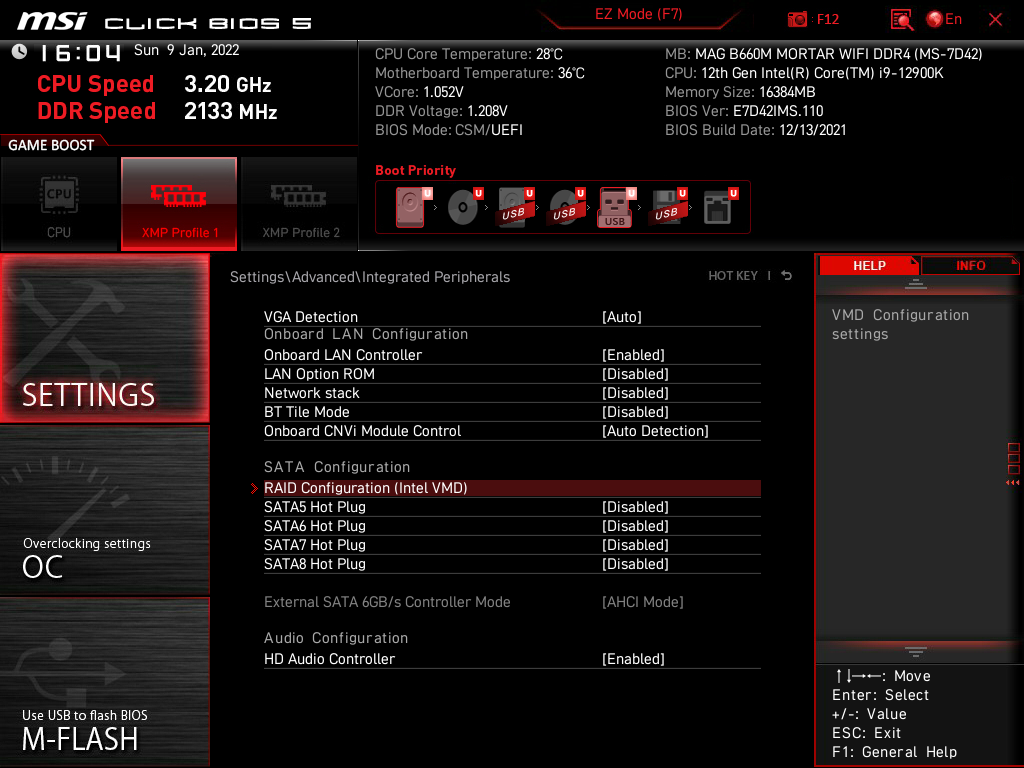Open the OC overclocking settings panel
Image resolution: width=1024 pixels, height=768 pixels.
[104, 511]
